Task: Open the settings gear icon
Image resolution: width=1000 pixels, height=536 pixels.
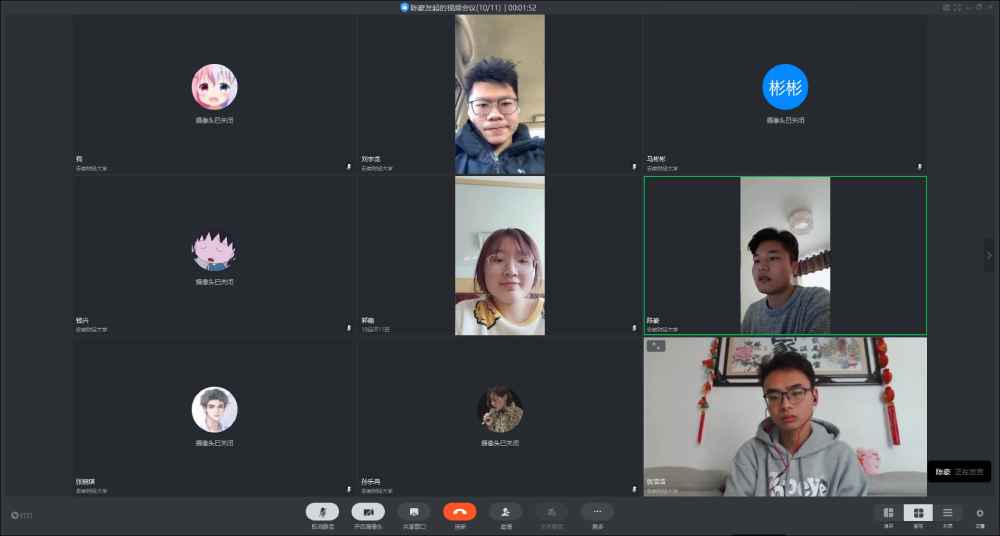Action: coord(980,513)
